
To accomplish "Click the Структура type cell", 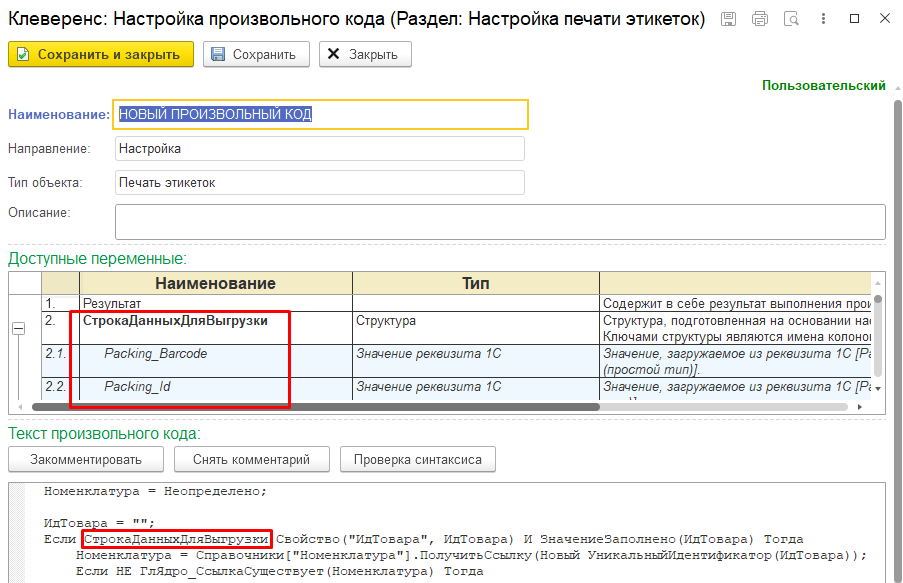I will coord(476,328).
